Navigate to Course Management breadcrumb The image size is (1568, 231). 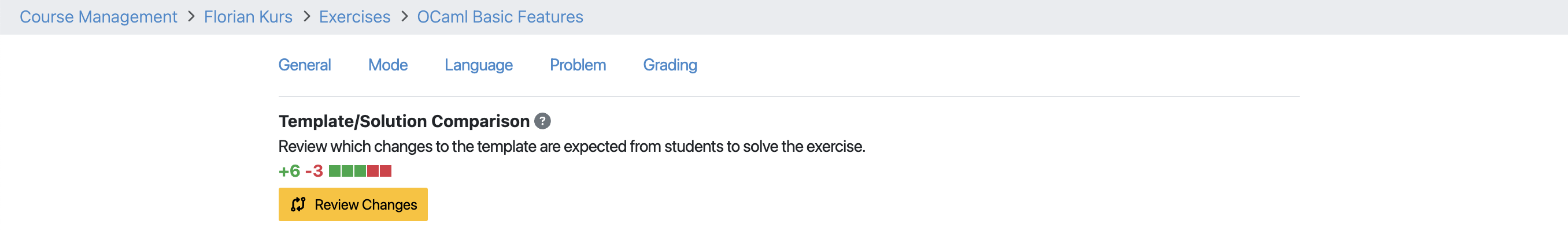tap(99, 16)
